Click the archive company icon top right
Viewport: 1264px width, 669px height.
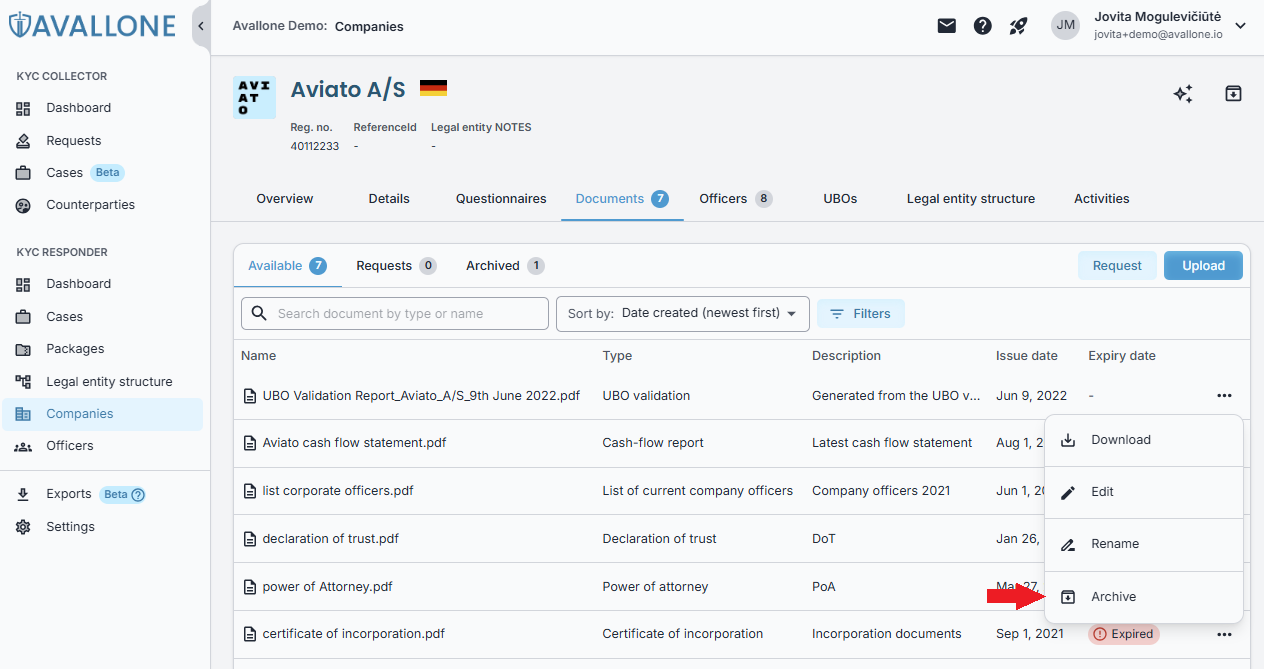tap(1233, 94)
